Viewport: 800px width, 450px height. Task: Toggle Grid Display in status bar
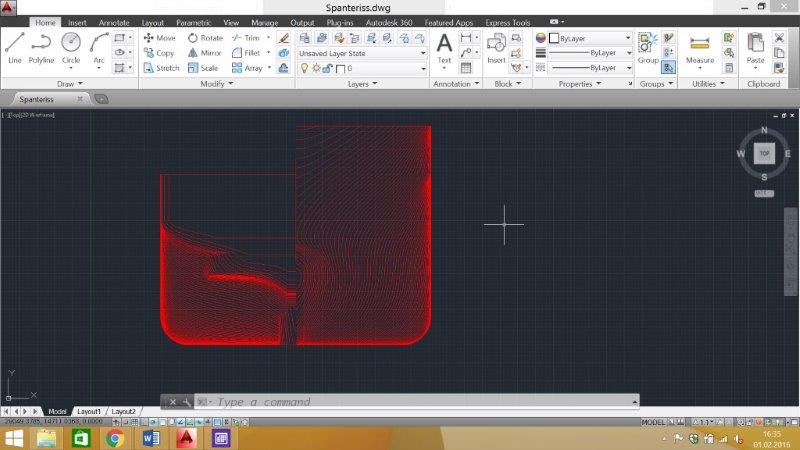[135, 422]
